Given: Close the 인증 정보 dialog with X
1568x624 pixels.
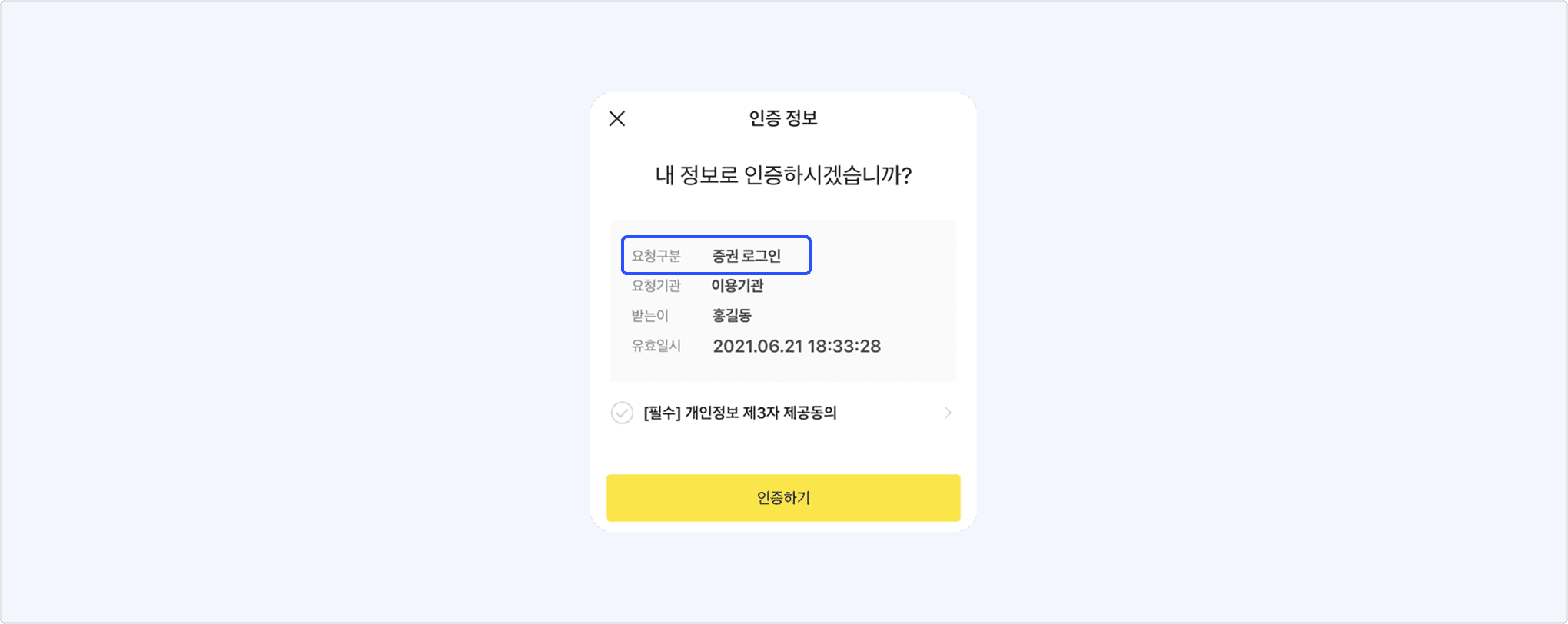Looking at the screenshot, I should coord(617,118).
